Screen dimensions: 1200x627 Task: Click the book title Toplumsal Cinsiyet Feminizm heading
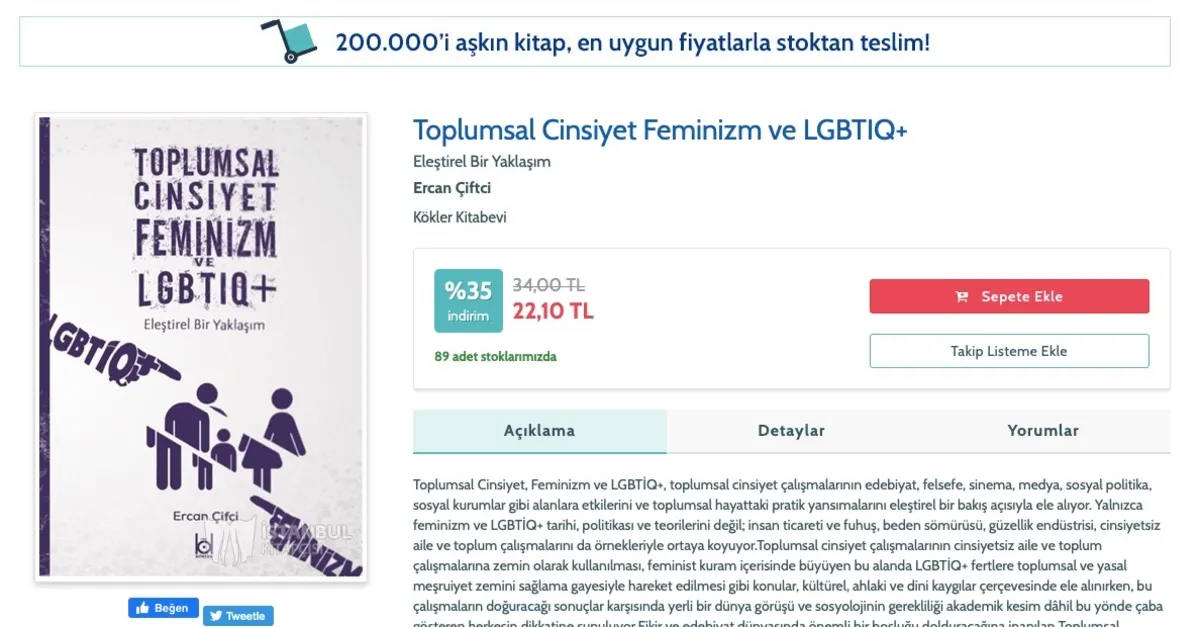660,131
